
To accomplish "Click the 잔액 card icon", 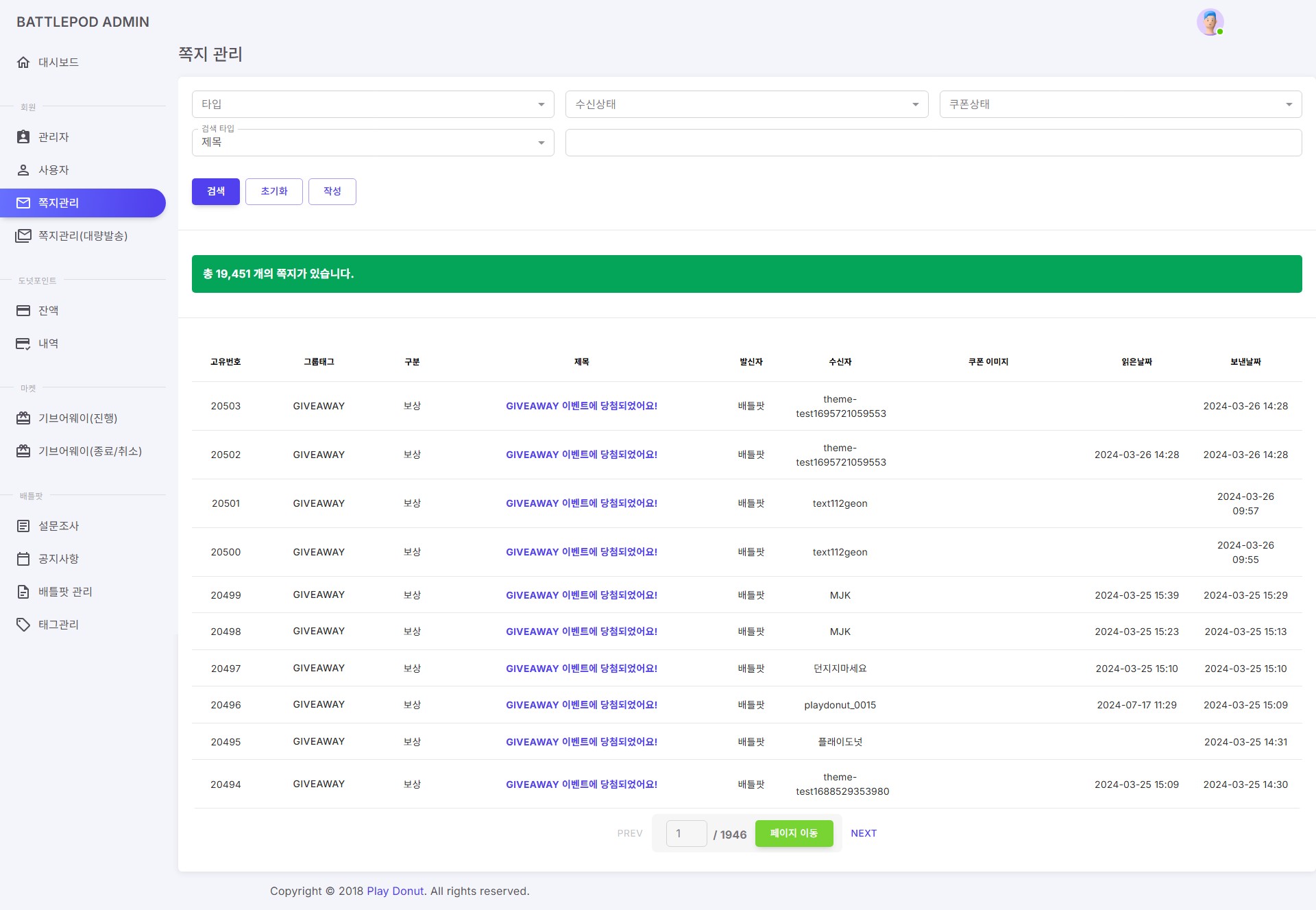I will tap(23, 311).
